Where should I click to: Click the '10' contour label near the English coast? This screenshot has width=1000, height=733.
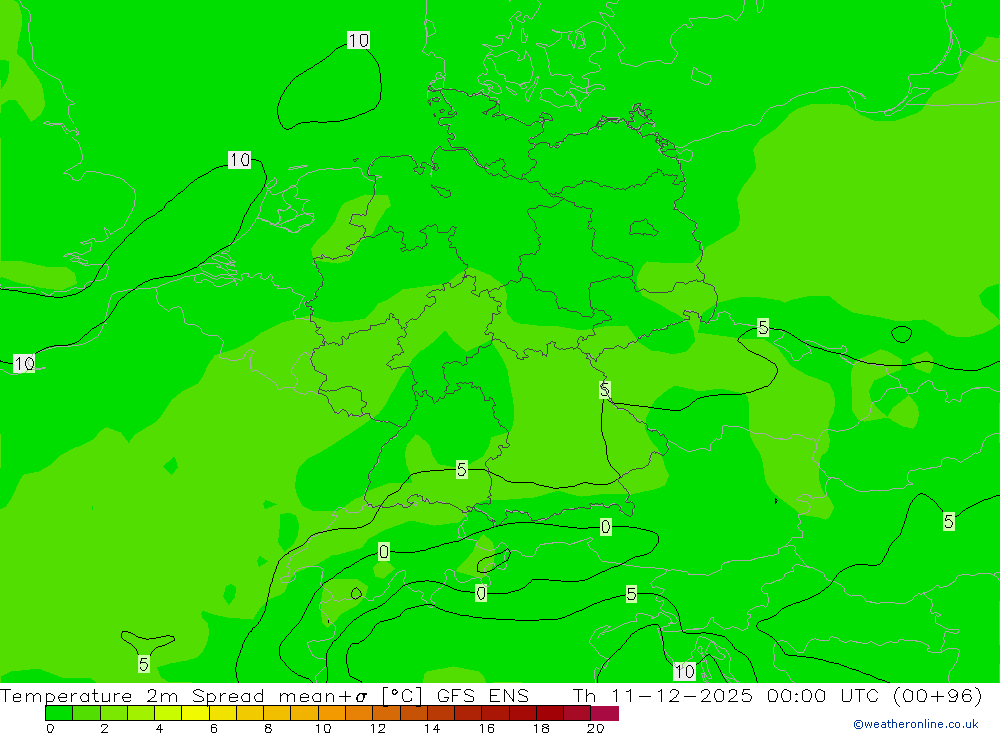tap(240, 159)
